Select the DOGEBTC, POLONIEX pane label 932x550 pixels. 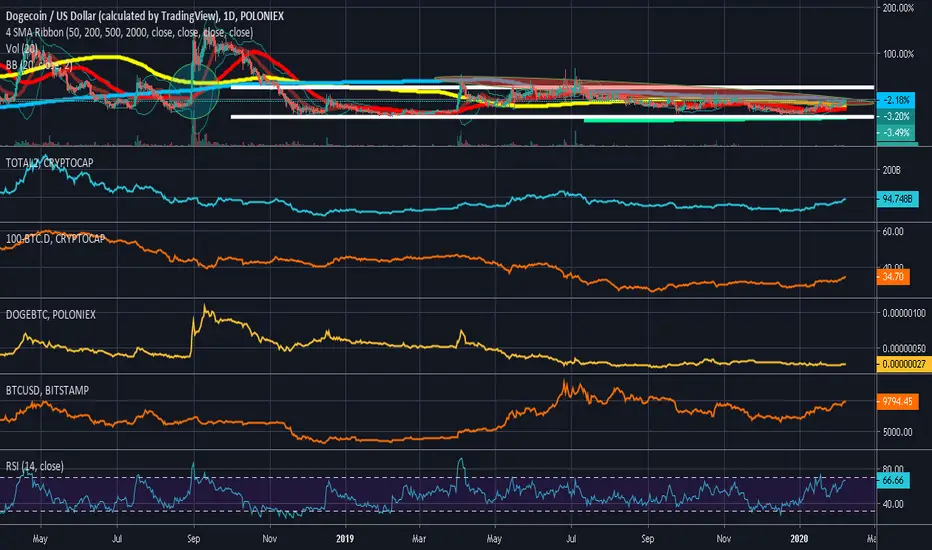pyautogui.click(x=51, y=315)
